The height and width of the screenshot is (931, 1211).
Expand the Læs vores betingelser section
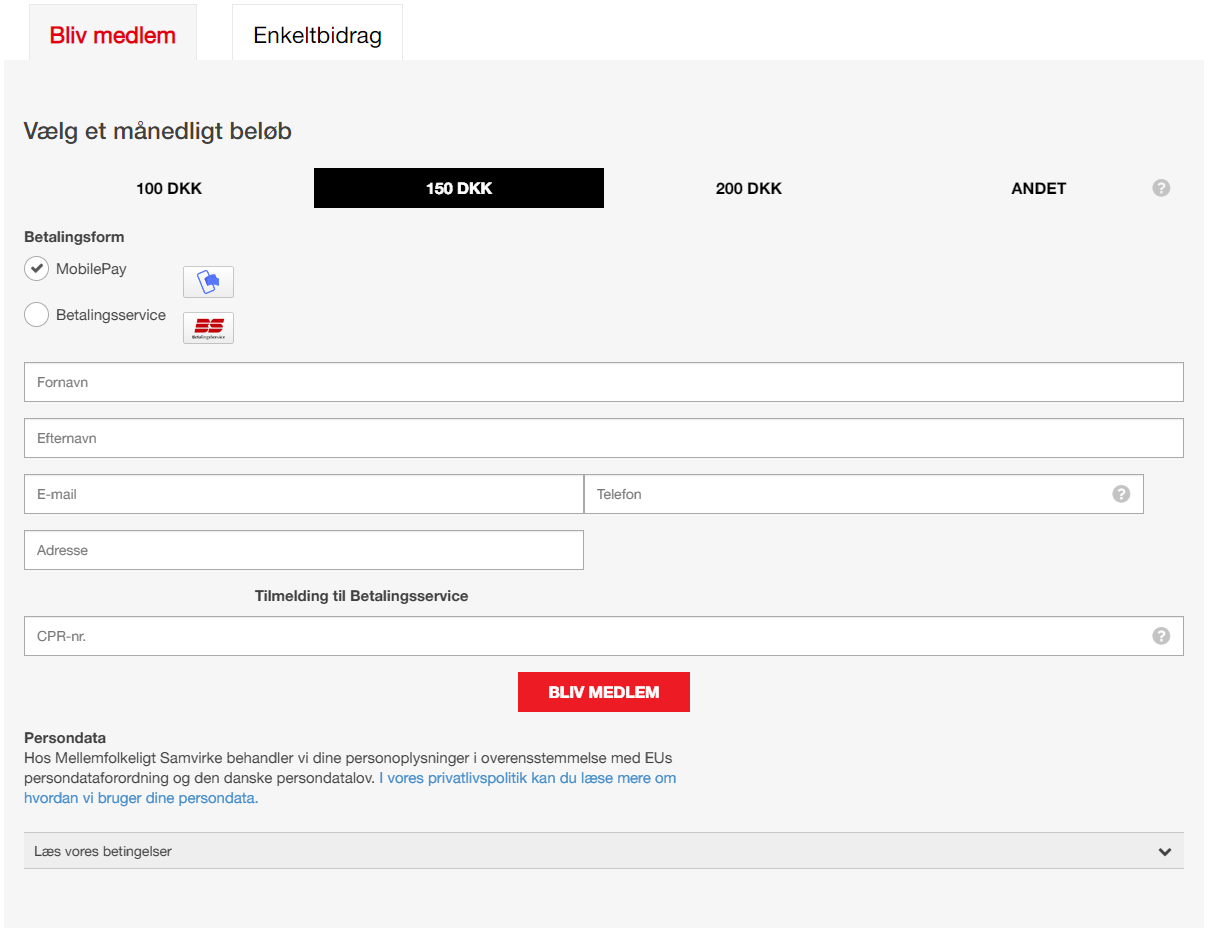(604, 851)
